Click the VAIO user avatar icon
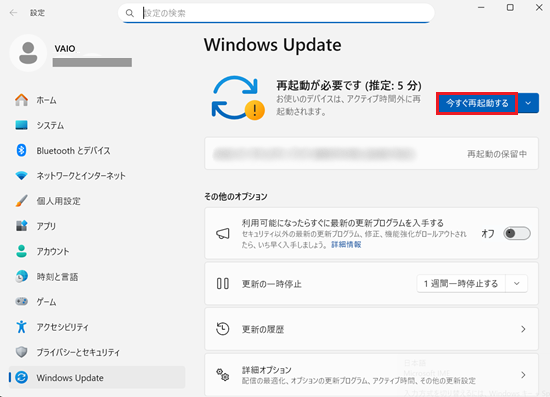Screen dimensions: 550x397 (28, 53)
